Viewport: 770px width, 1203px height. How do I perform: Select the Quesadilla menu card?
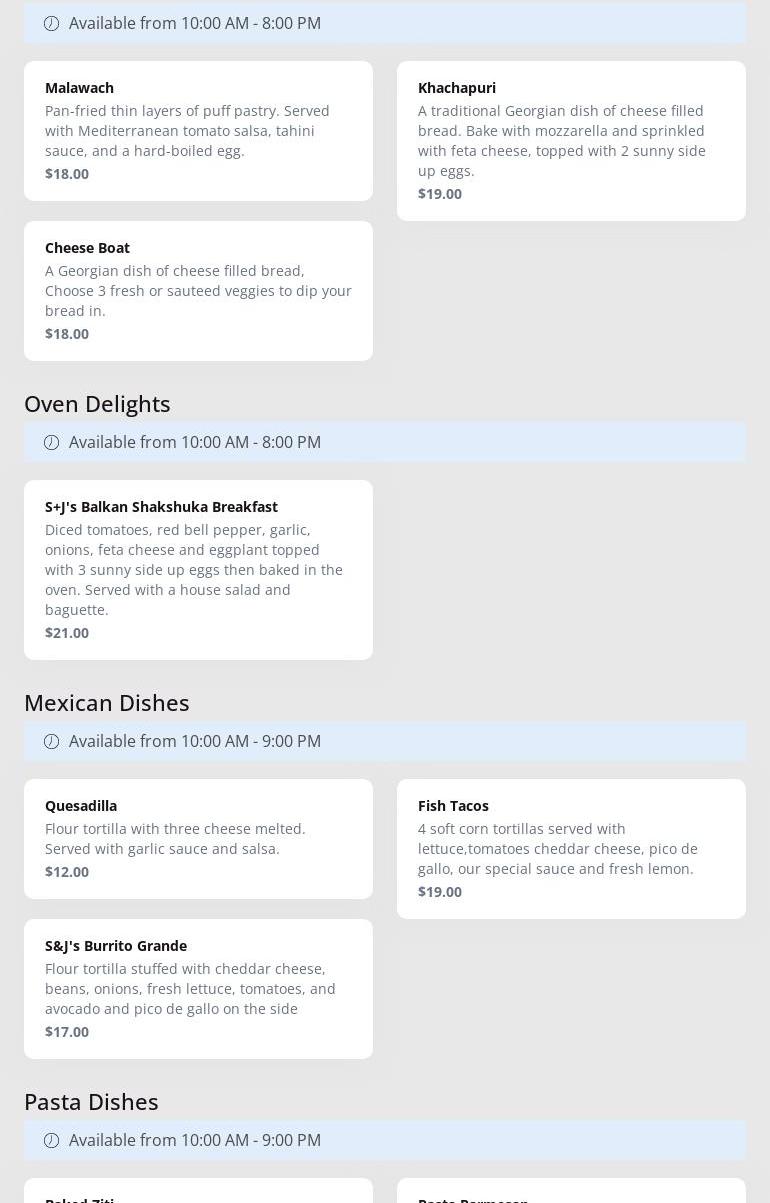pos(198,839)
